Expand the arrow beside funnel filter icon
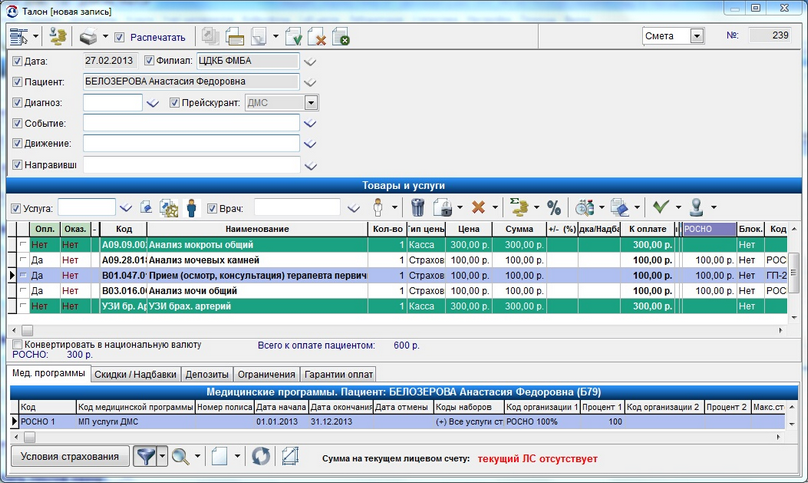 162,456
